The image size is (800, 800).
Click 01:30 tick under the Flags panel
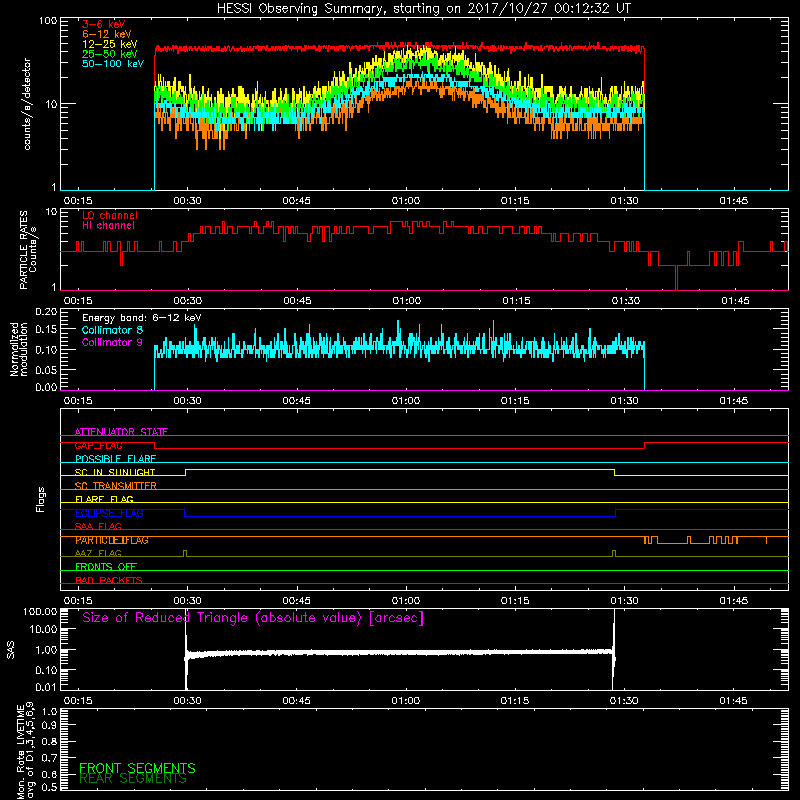coord(624,601)
